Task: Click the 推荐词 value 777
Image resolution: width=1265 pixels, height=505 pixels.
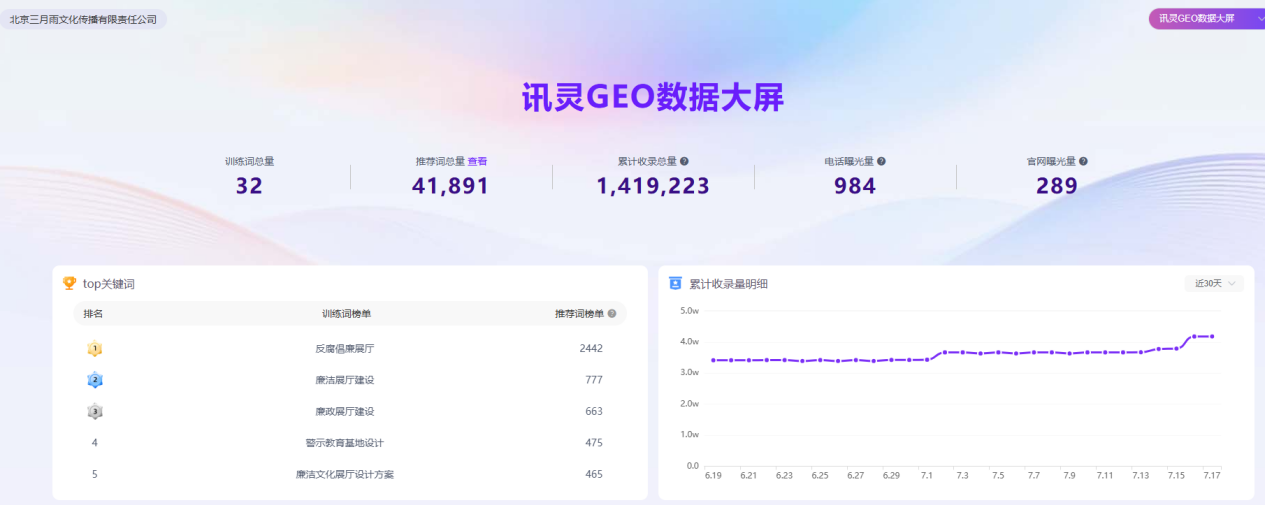Action: [x=594, y=380]
